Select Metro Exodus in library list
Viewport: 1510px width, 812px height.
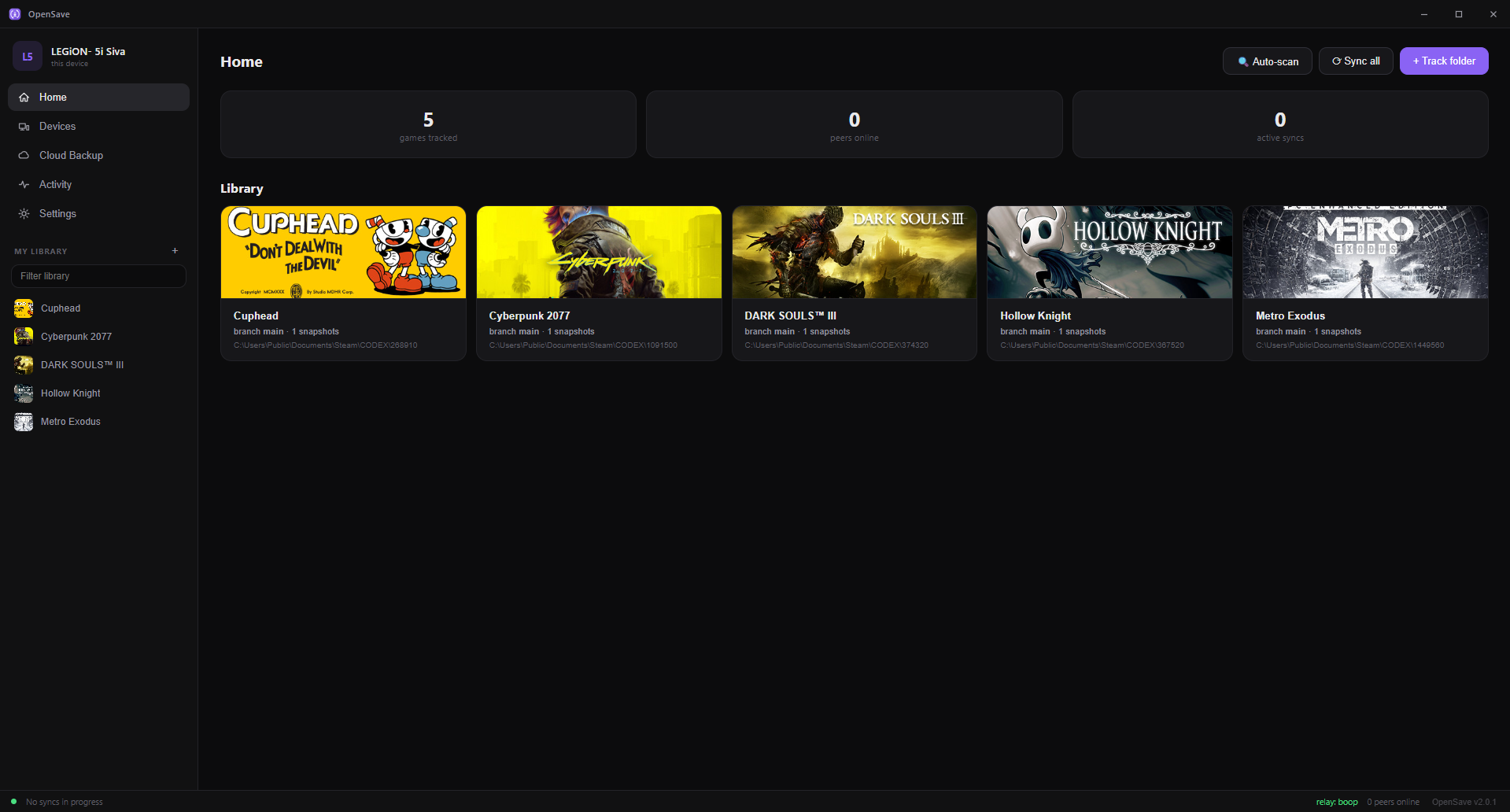coord(98,422)
